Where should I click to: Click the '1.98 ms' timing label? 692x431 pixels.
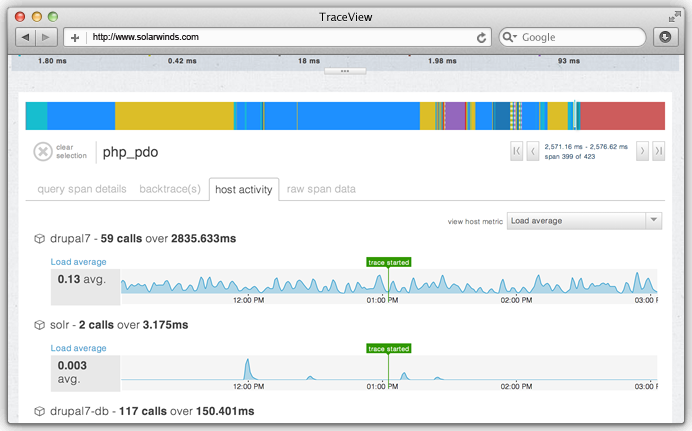click(442, 61)
